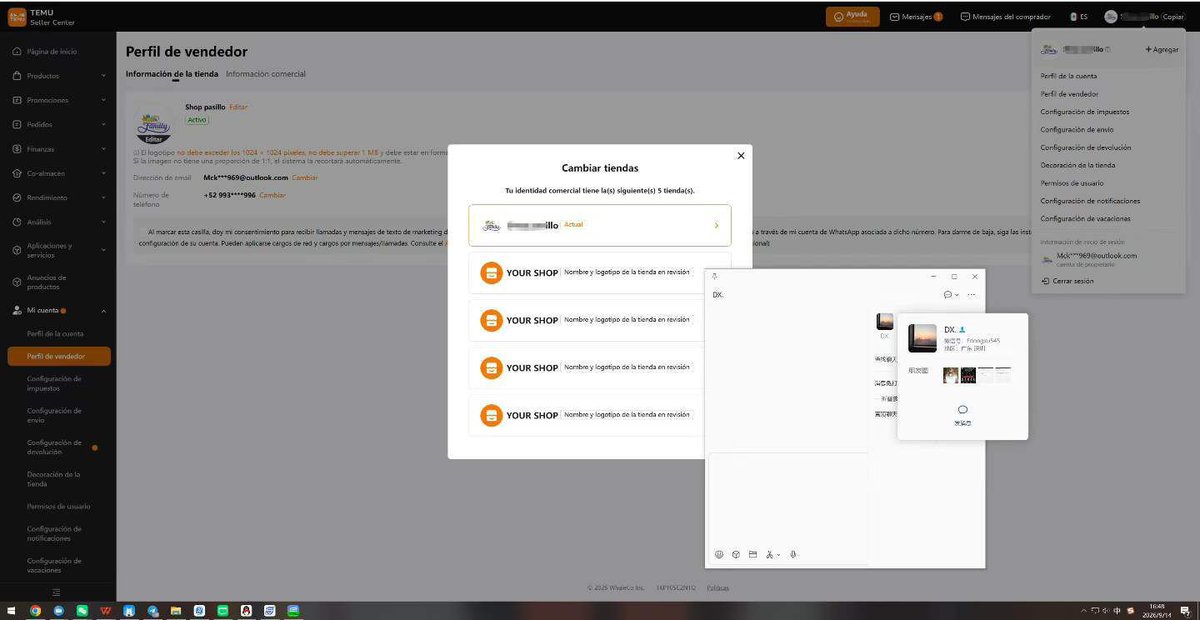
Task: Open Permisos de usuario in the sidebar
Action: 58,506
